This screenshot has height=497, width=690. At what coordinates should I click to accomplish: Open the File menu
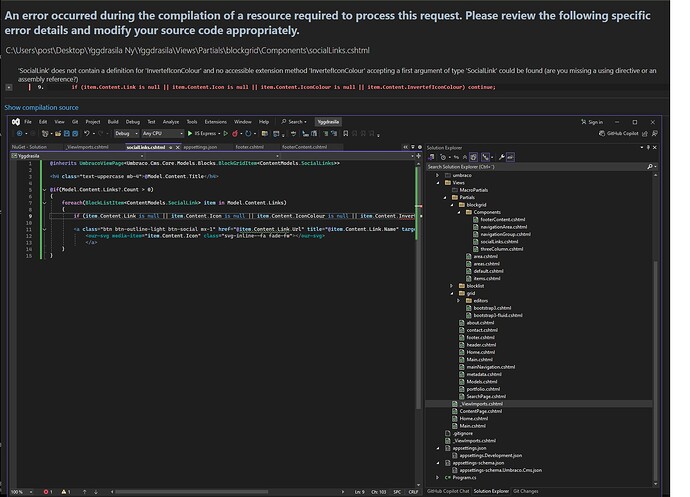click(x=28, y=122)
